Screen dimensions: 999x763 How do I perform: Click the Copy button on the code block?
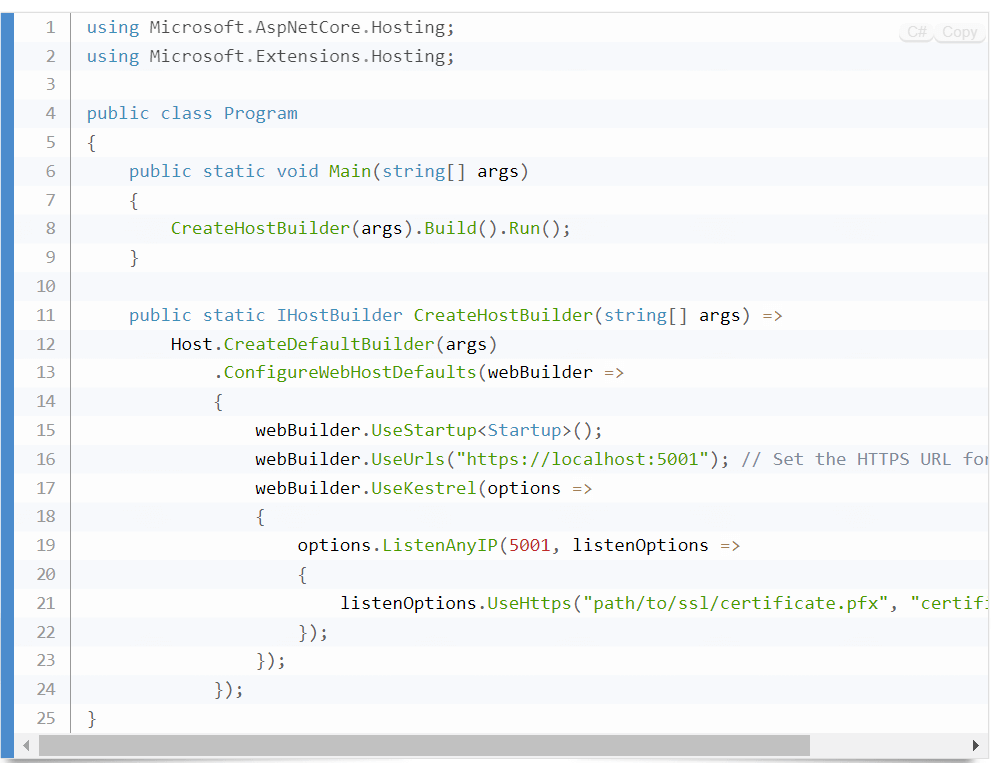[x=959, y=32]
